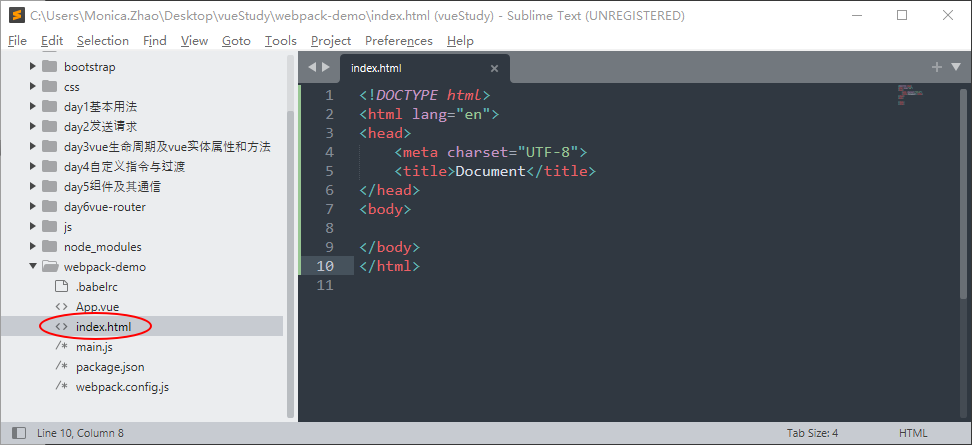The height and width of the screenshot is (445, 972).
Task: Click Line 10, Column 8 status text
Action: click(x=80, y=433)
